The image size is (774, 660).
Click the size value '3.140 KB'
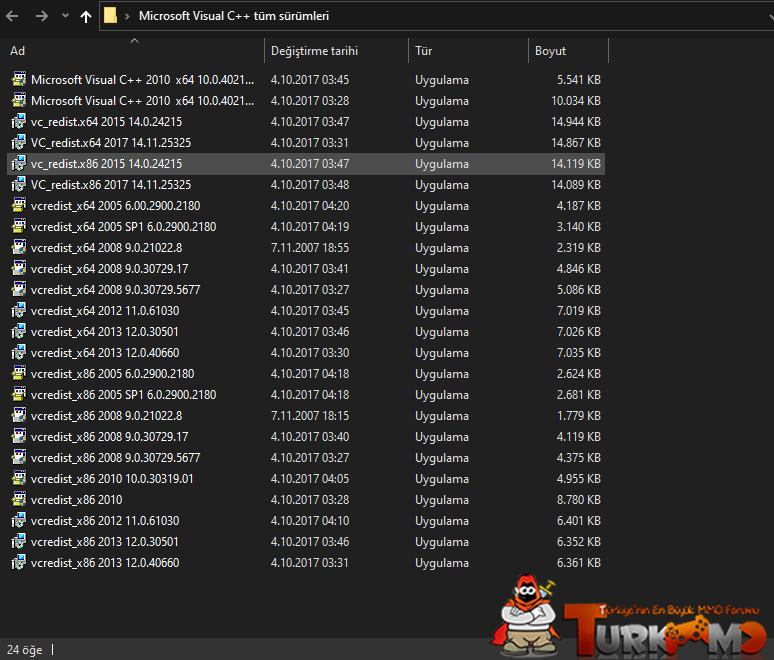point(579,227)
